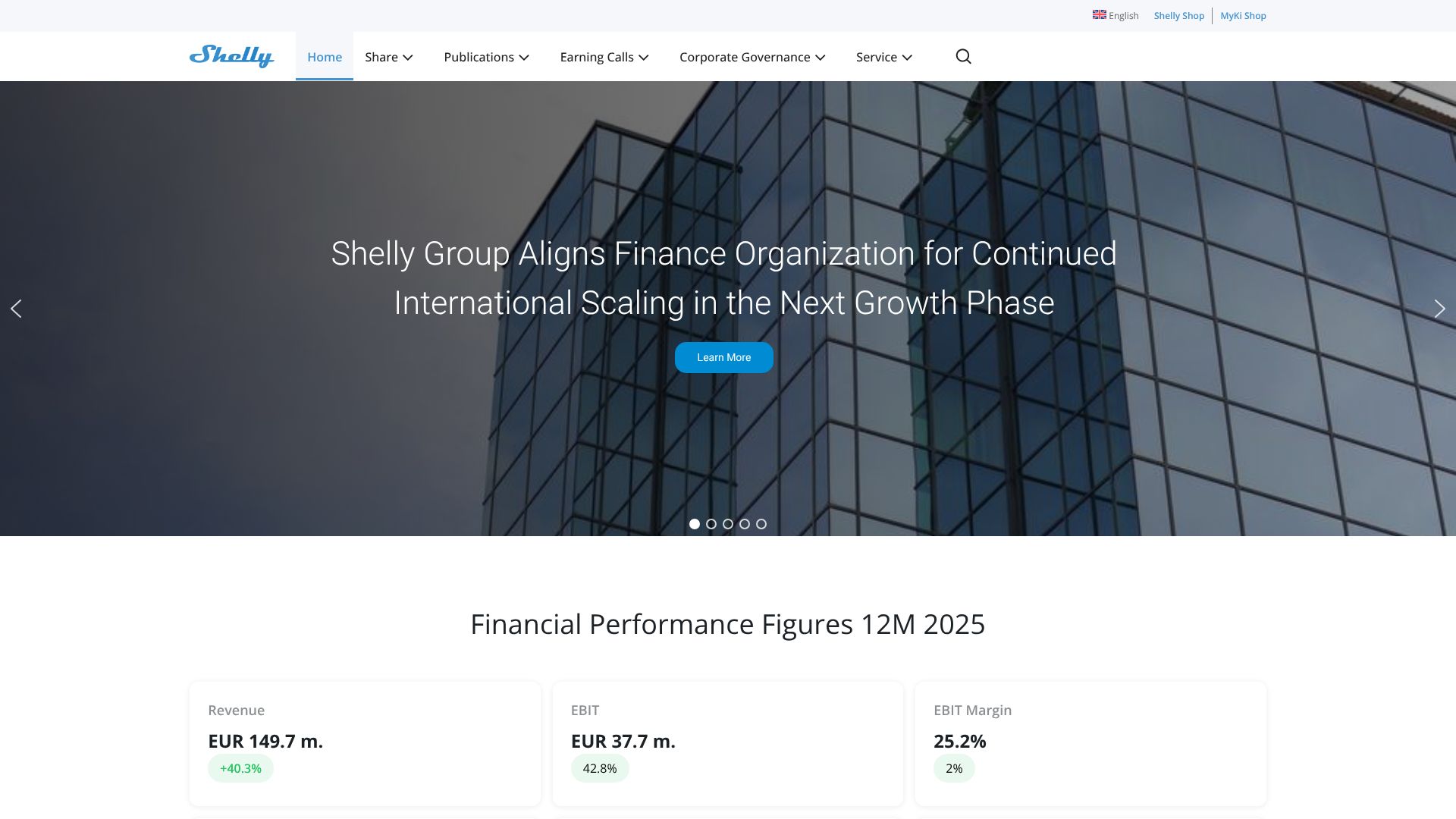Switch to the second carousel slide dot
Viewport: 1456px width, 819px height.
click(x=711, y=524)
